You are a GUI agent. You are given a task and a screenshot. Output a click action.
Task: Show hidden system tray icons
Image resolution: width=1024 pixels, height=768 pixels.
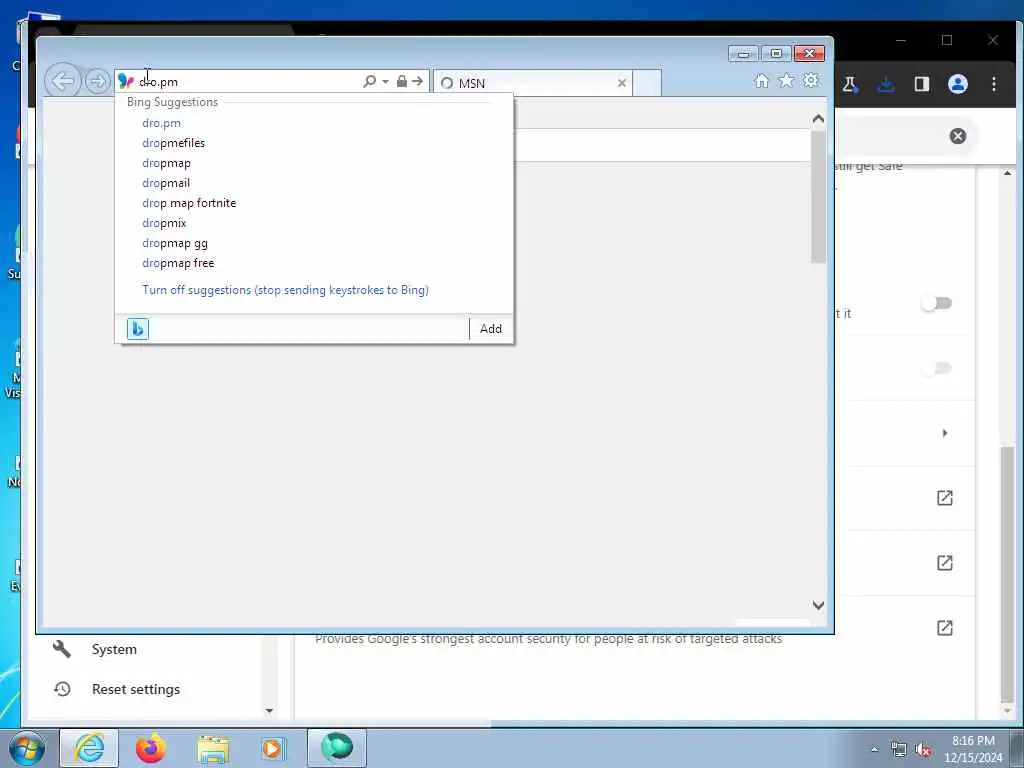[x=874, y=749]
